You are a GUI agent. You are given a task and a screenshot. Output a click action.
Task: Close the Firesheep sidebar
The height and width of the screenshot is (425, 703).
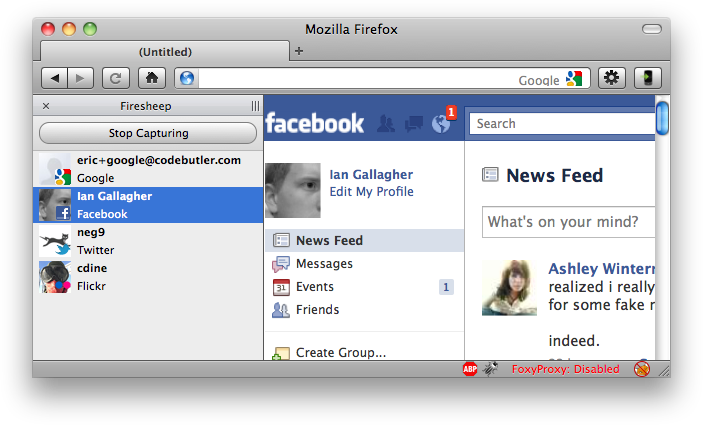point(46,106)
